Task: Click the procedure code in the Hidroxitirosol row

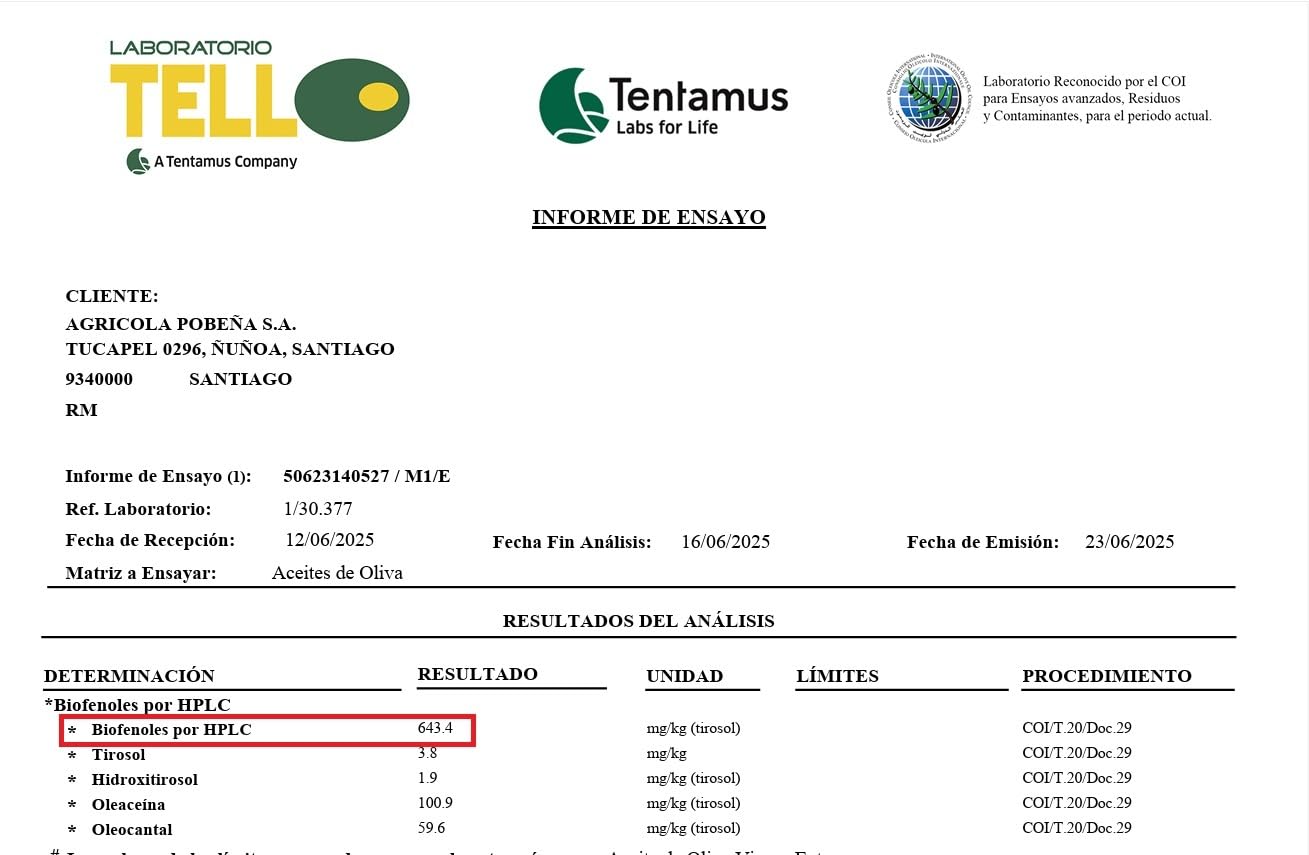Action: [x=1077, y=778]
